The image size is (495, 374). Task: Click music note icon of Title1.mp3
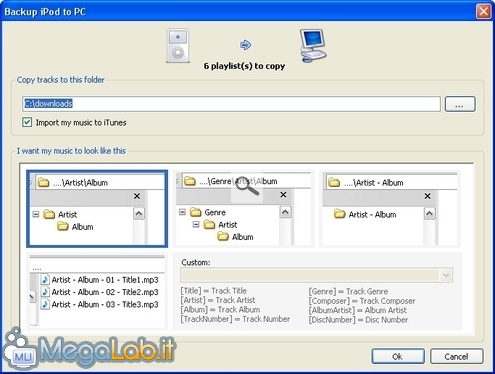point(45,280)
